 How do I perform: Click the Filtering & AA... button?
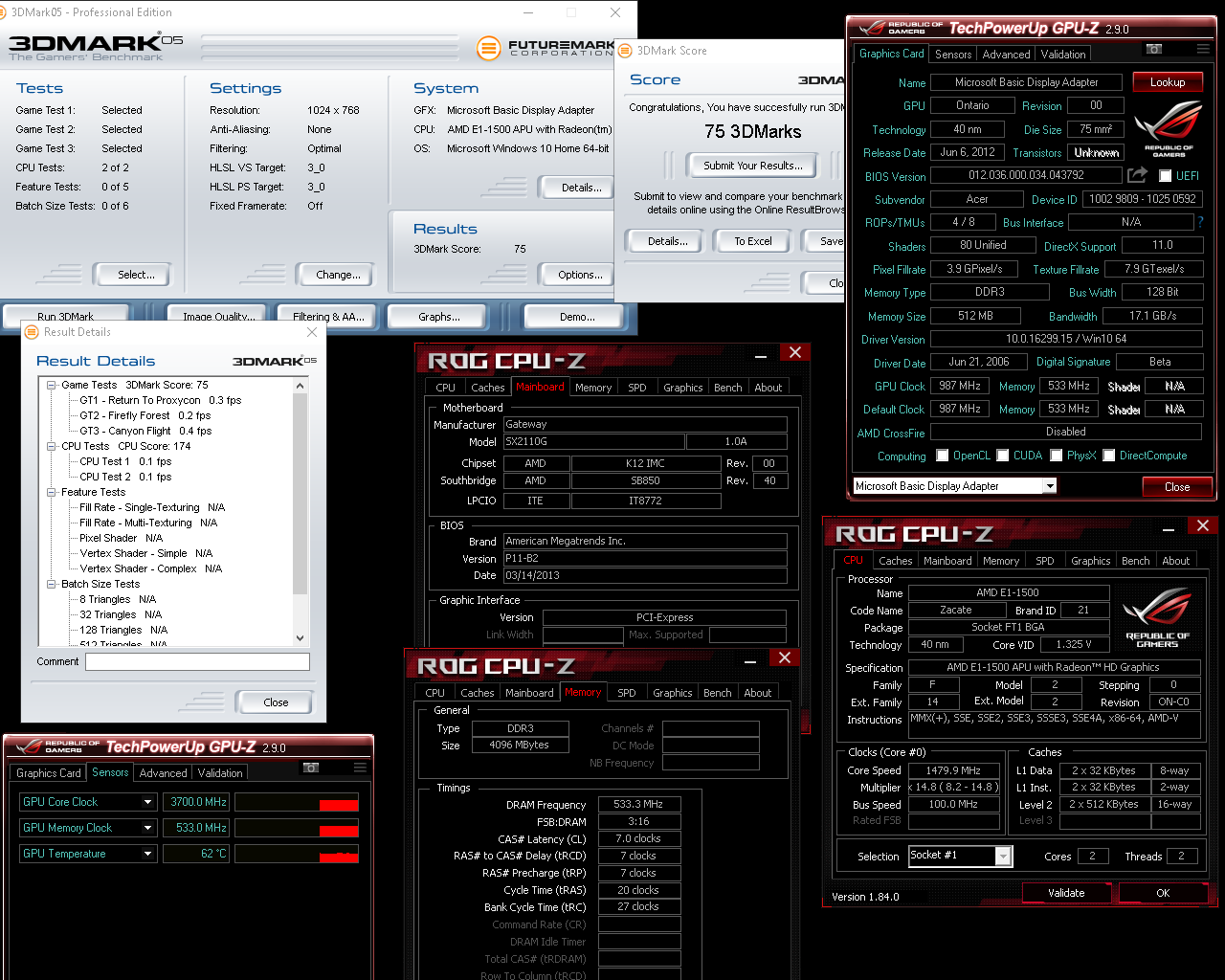(x=328, y=316)
